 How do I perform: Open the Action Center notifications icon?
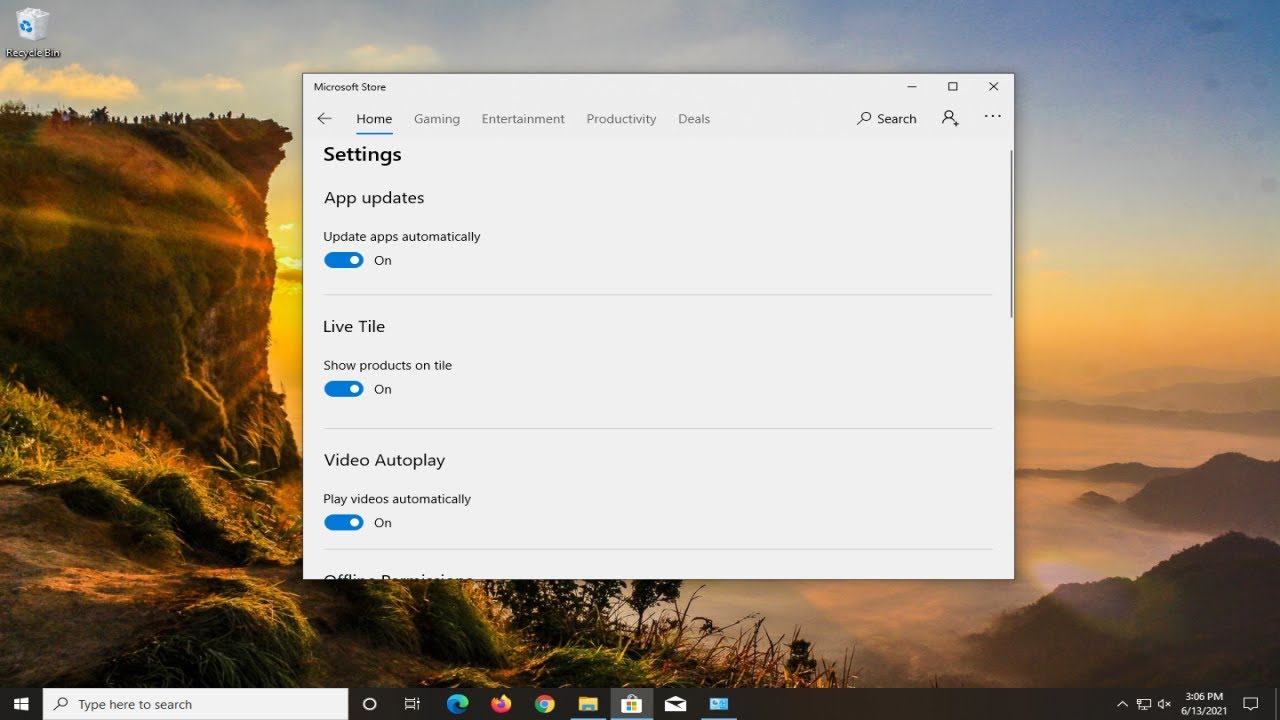[x=1250, y=704]
